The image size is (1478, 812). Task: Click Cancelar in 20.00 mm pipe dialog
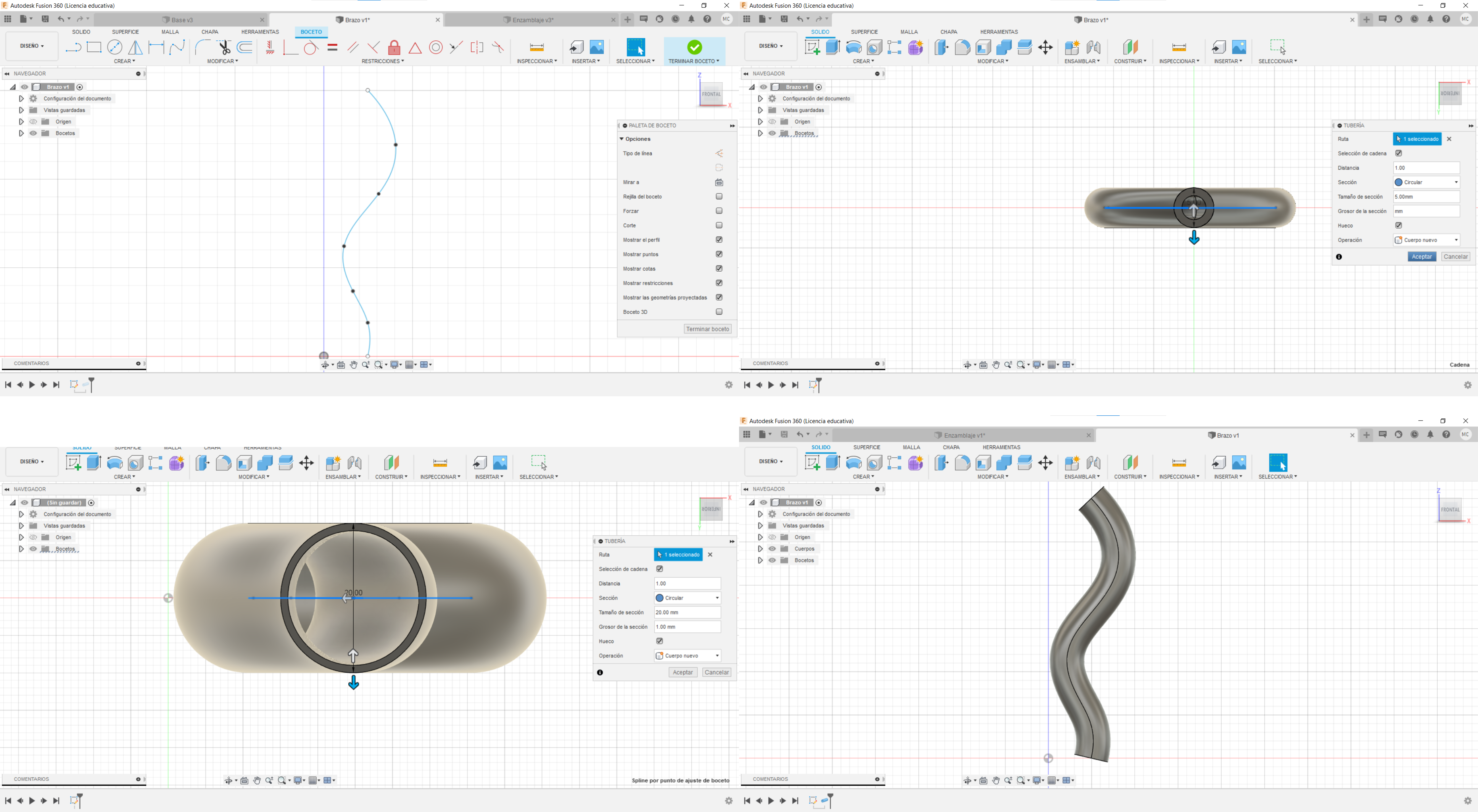[716, 672]
